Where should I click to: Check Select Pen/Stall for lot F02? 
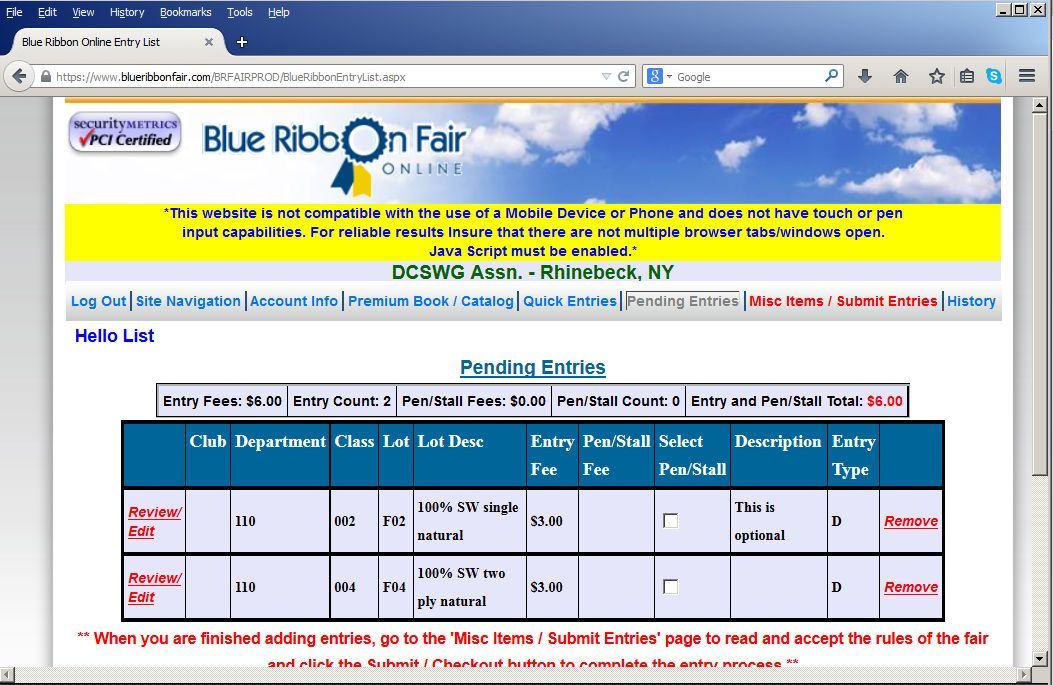pos(670,520)
